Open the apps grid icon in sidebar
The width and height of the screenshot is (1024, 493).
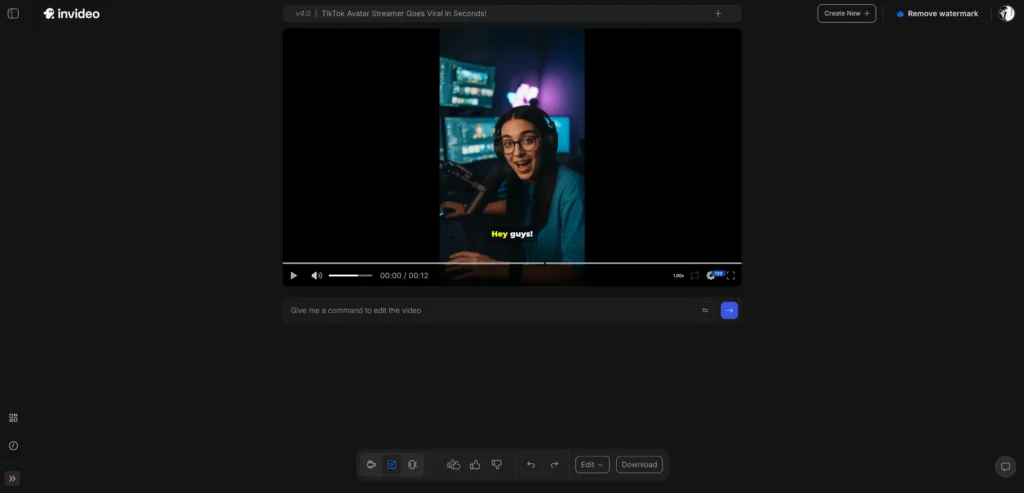tap(13, 418)
